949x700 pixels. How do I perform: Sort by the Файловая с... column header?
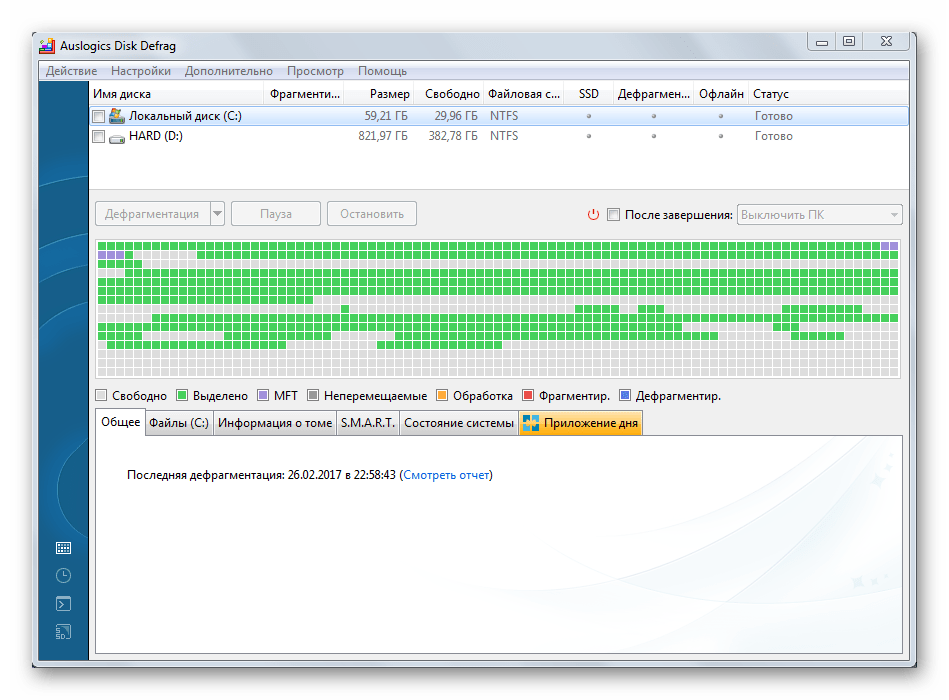click(x=524, y=94)
